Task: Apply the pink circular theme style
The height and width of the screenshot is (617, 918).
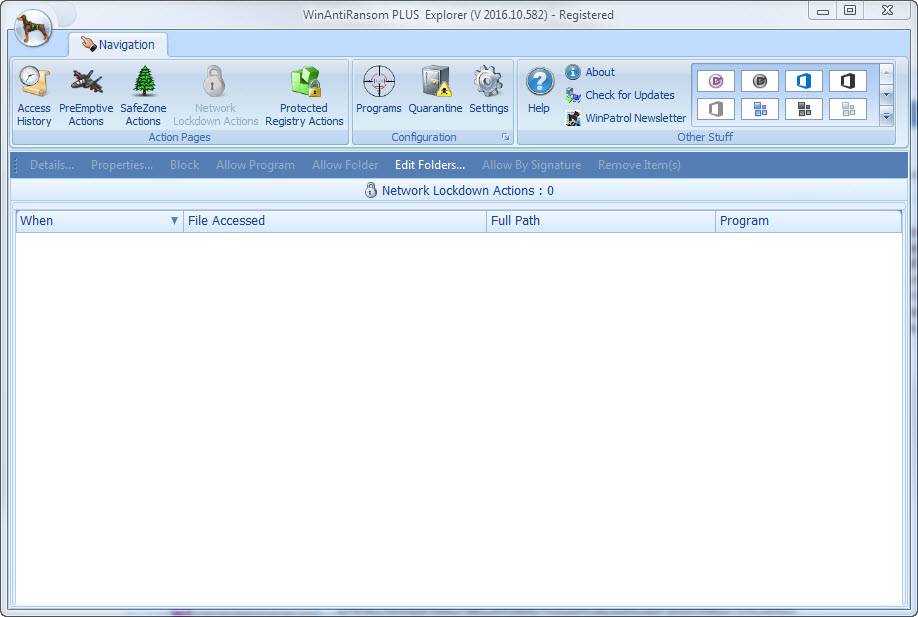Action: 716,81
